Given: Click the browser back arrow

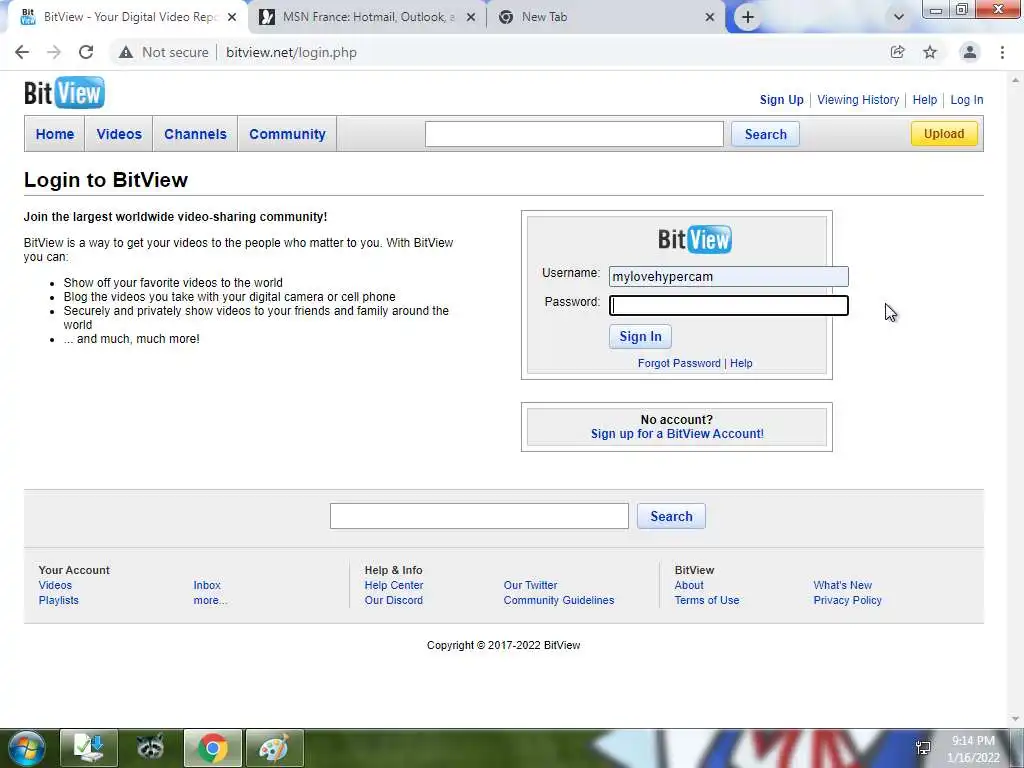Looking at the screenshot, I should [x=22, y=52].
